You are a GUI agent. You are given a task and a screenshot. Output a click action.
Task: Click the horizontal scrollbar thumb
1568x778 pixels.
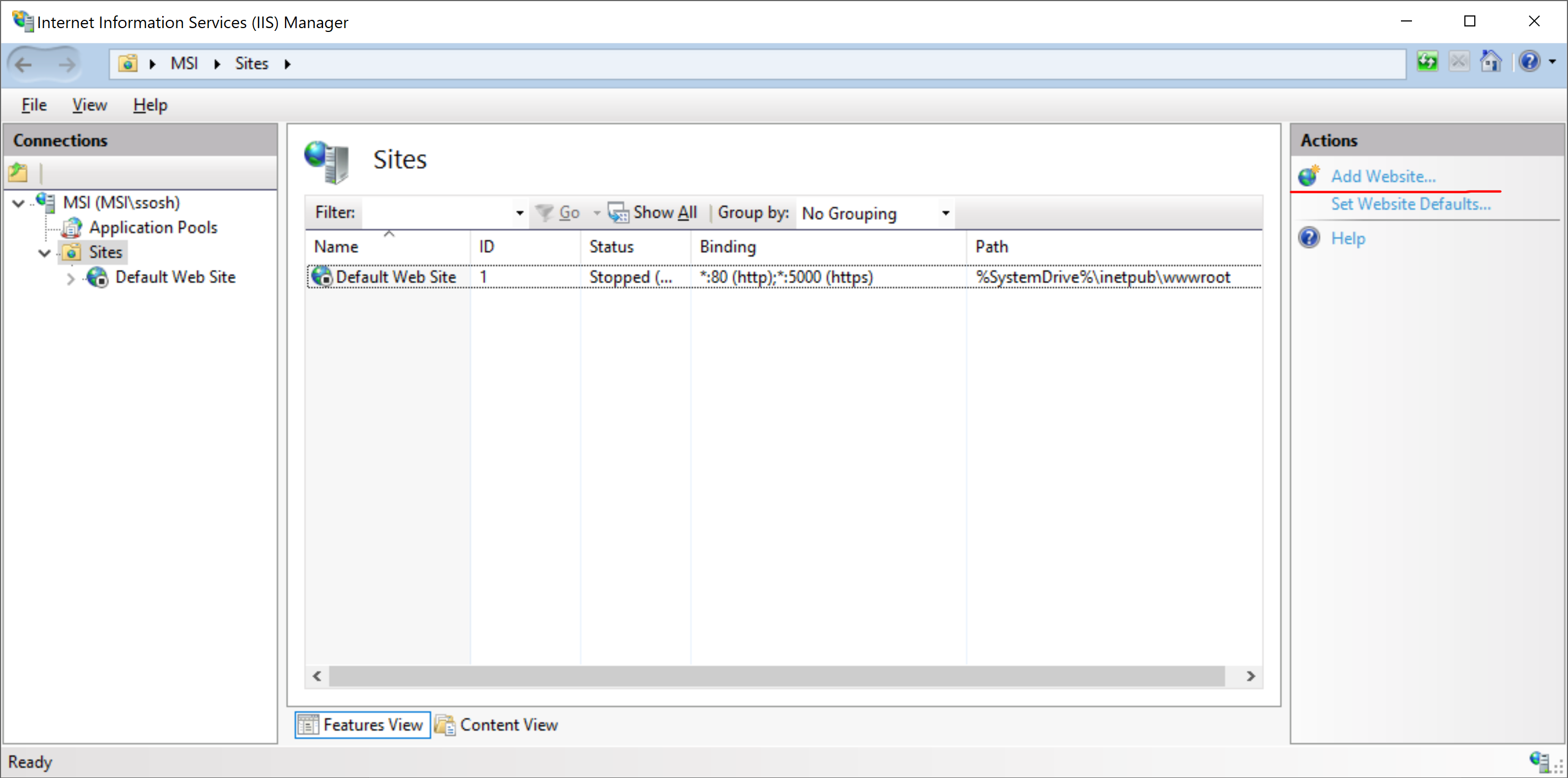point(777,676)
